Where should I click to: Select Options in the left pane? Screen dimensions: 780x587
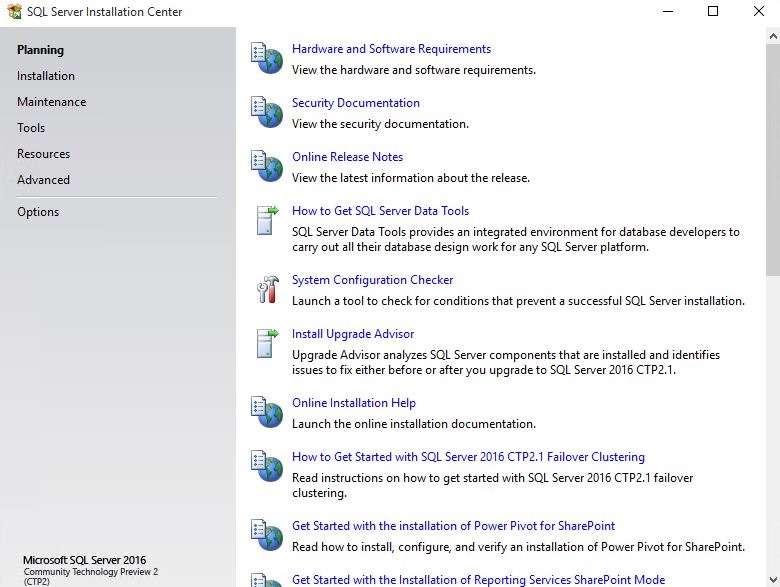click(38, 212)
